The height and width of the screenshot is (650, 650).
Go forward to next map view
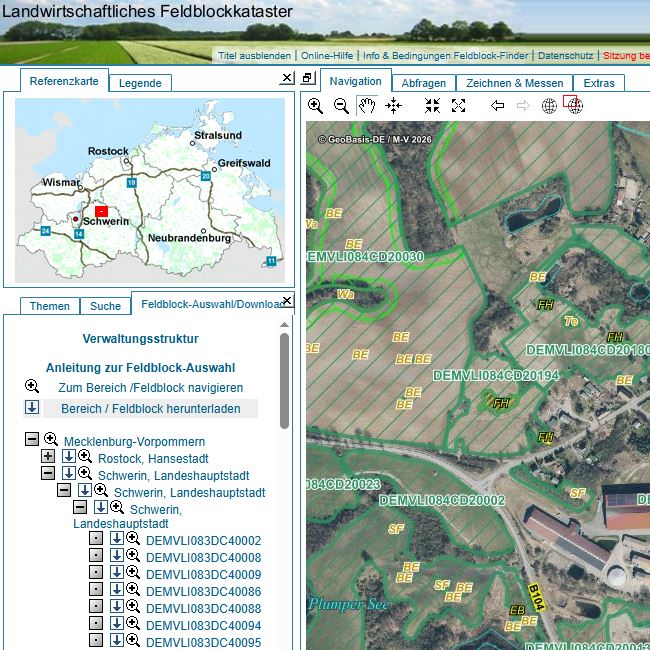(523, 106)
